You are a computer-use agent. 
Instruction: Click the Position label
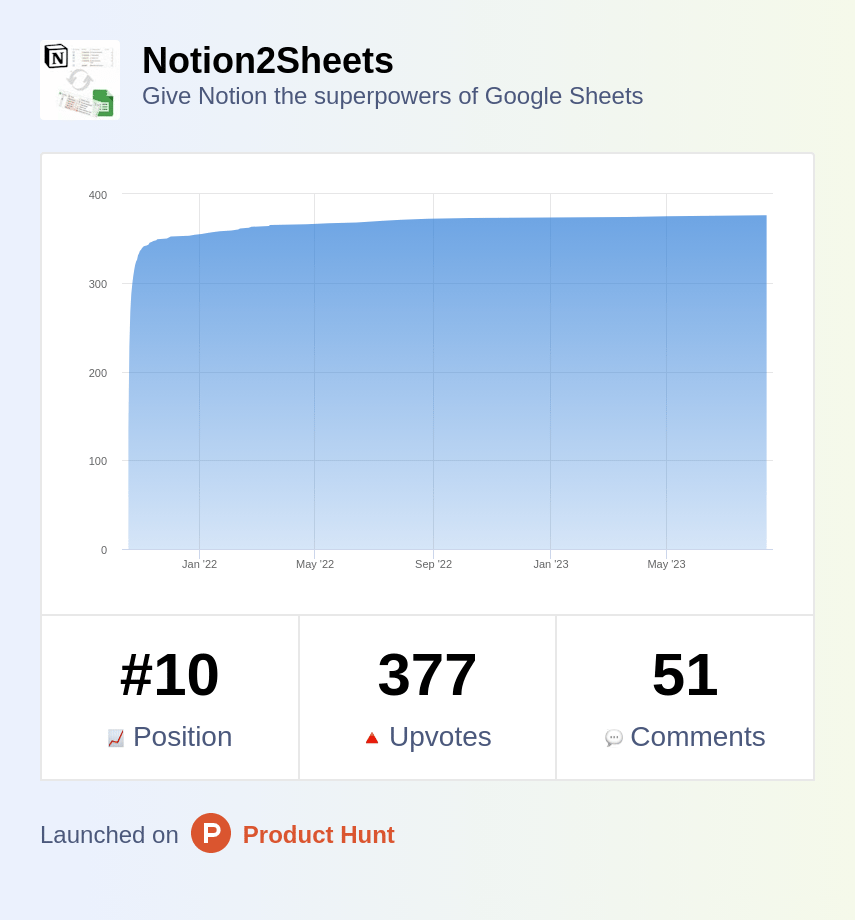click(x=183, y=737)
